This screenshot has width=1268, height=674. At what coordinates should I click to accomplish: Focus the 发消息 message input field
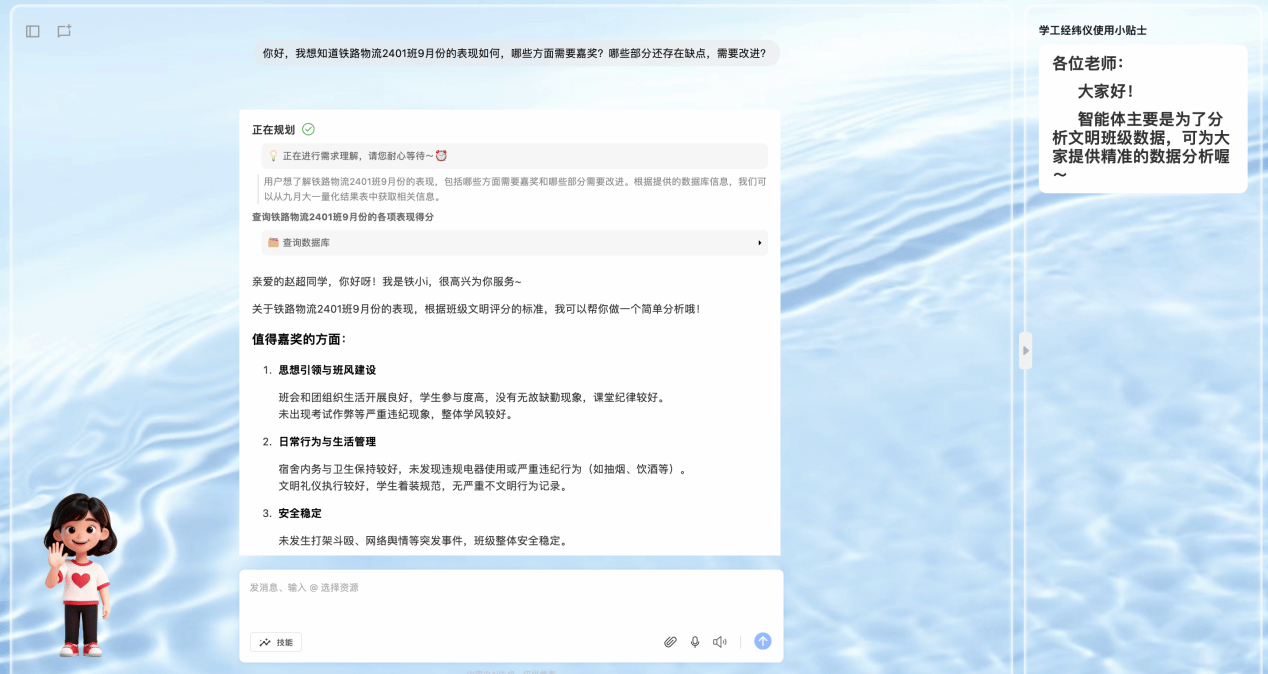coord(510,598)
